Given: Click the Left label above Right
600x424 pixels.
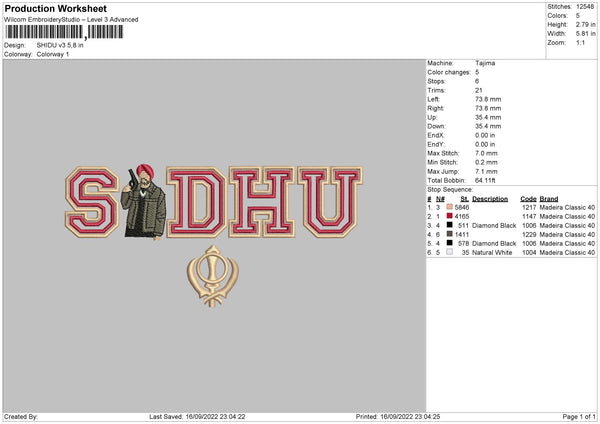Looking at the screenshot, I should [x=434, y=99].
